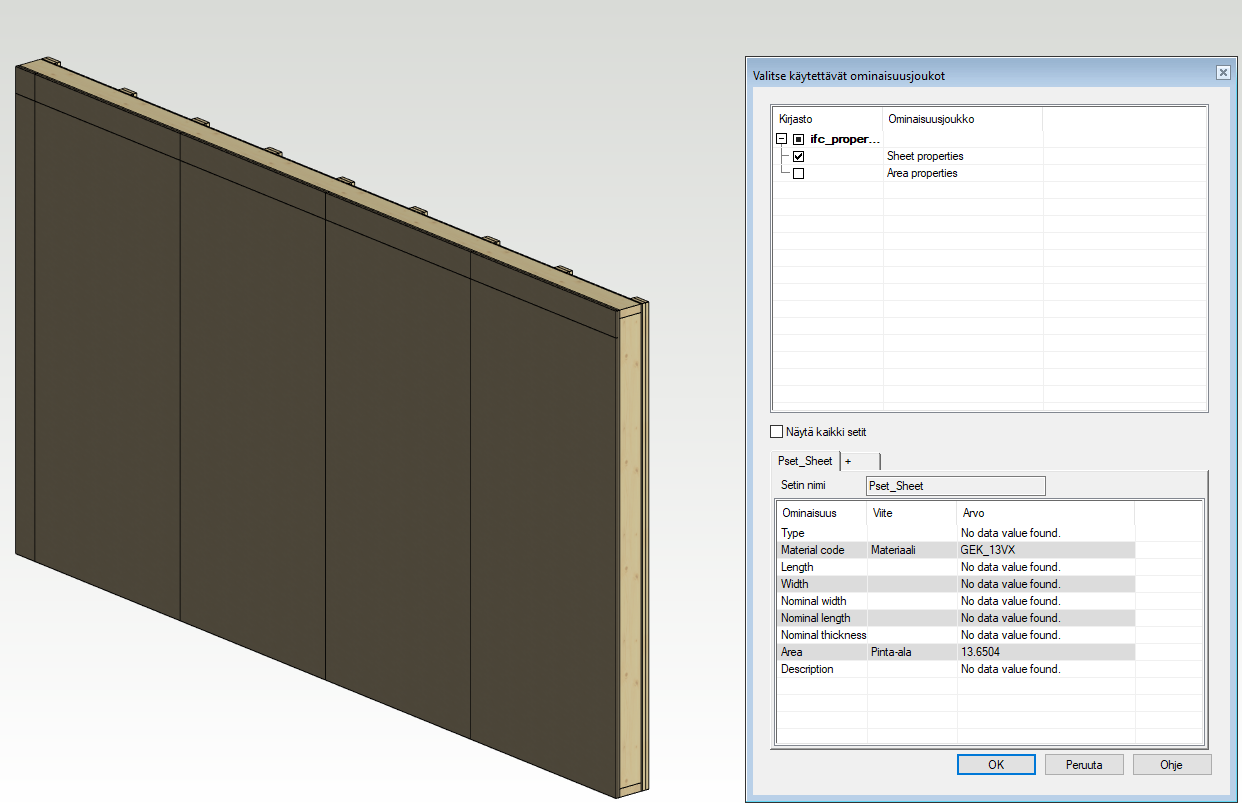Tick the Näytä kaikki setit checkbox
This screenshot has height=810, width=1242.
tap(777, 432)
